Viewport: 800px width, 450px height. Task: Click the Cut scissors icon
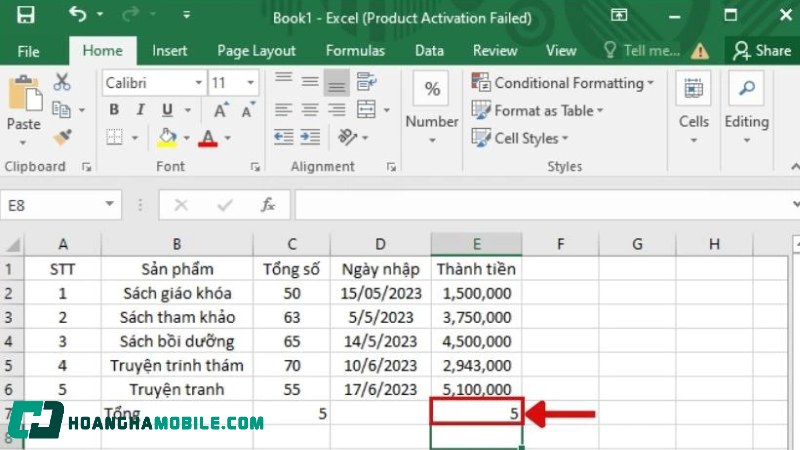62,82
